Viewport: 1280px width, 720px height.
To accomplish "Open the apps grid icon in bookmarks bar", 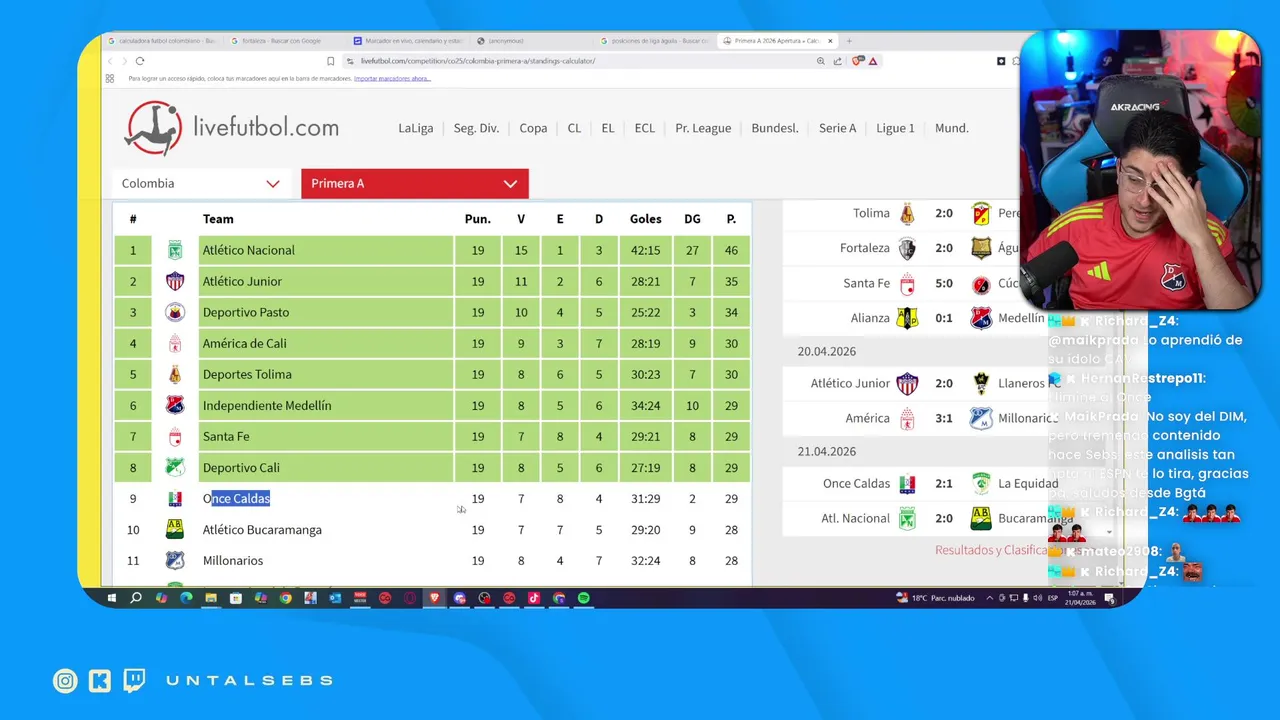I will point(110,78).
